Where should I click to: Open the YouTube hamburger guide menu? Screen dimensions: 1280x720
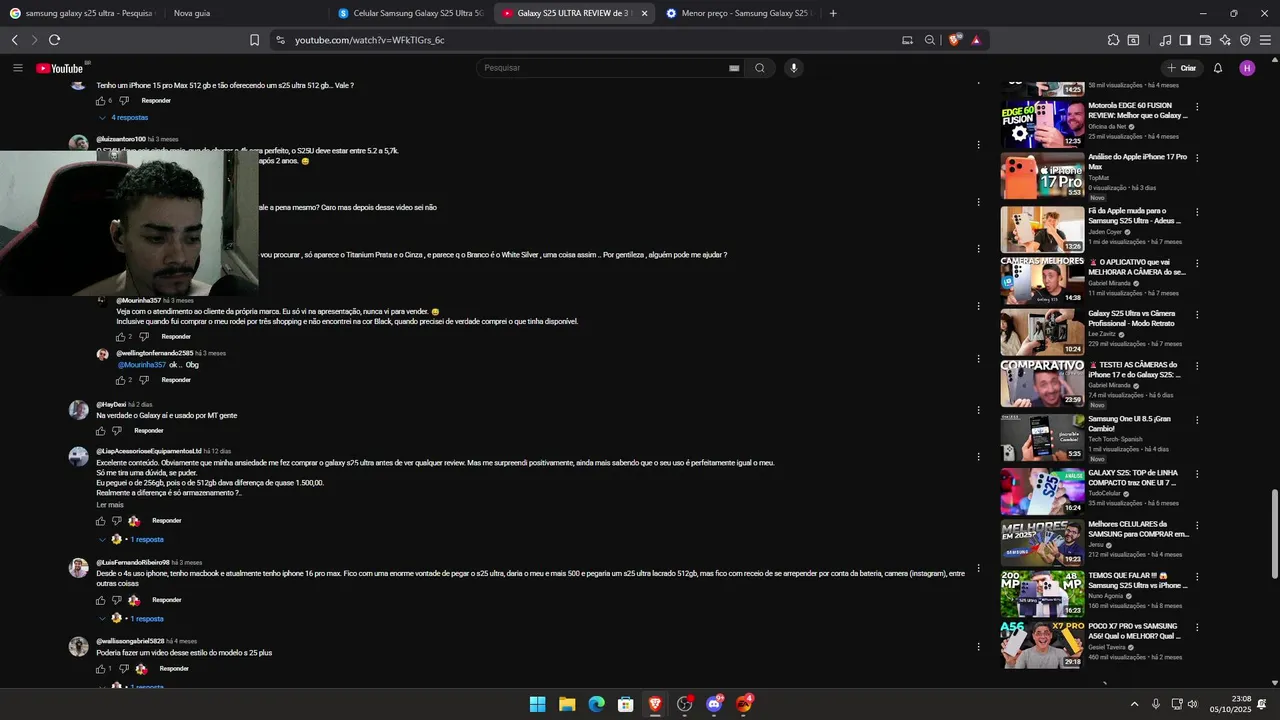[17, 68]
